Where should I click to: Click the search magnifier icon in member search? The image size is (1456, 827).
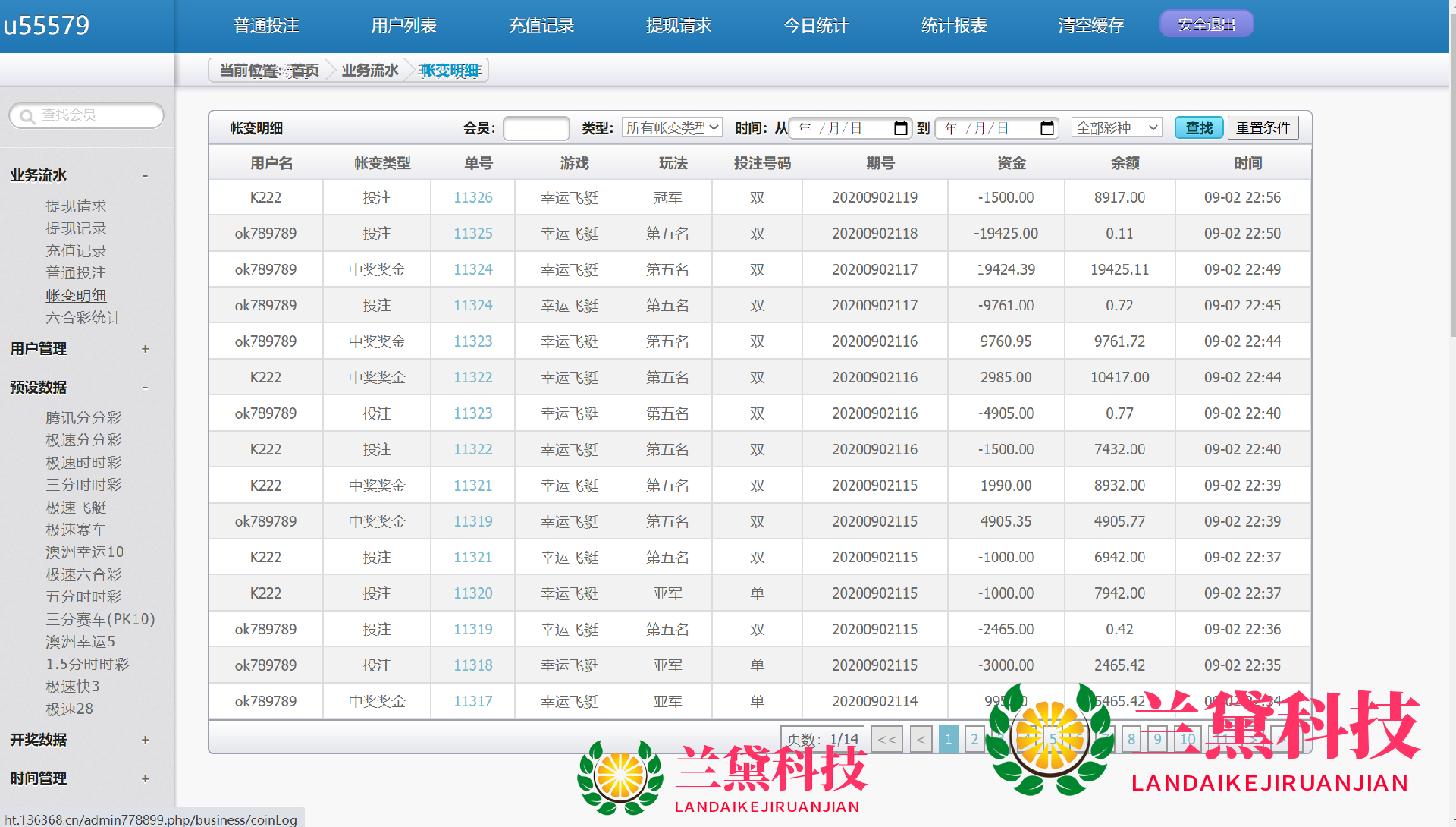tap(27, 116)
